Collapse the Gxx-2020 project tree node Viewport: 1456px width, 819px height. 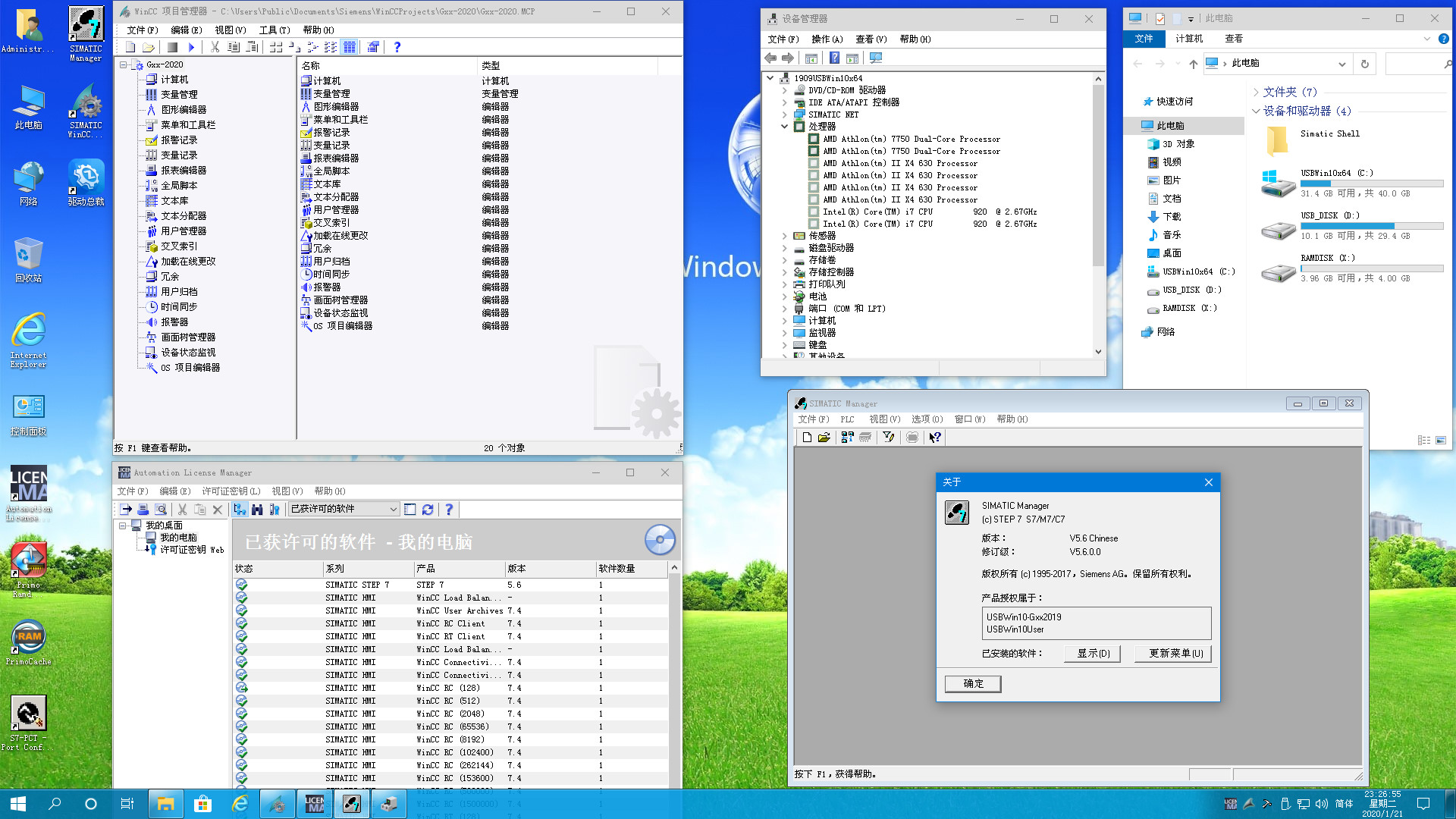coord(123,64)
